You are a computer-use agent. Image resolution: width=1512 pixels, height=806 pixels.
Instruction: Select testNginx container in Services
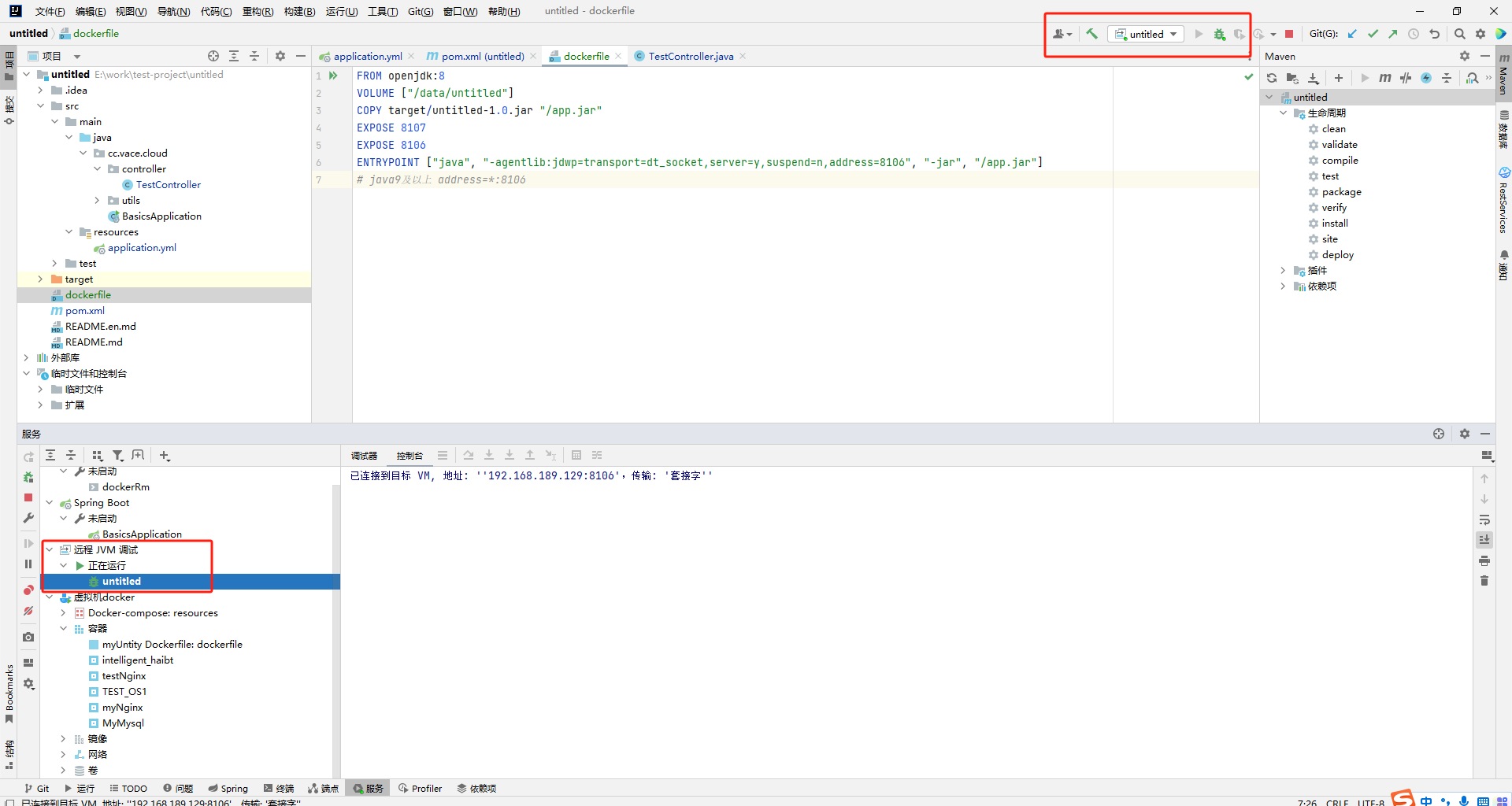tap(124, 676)
